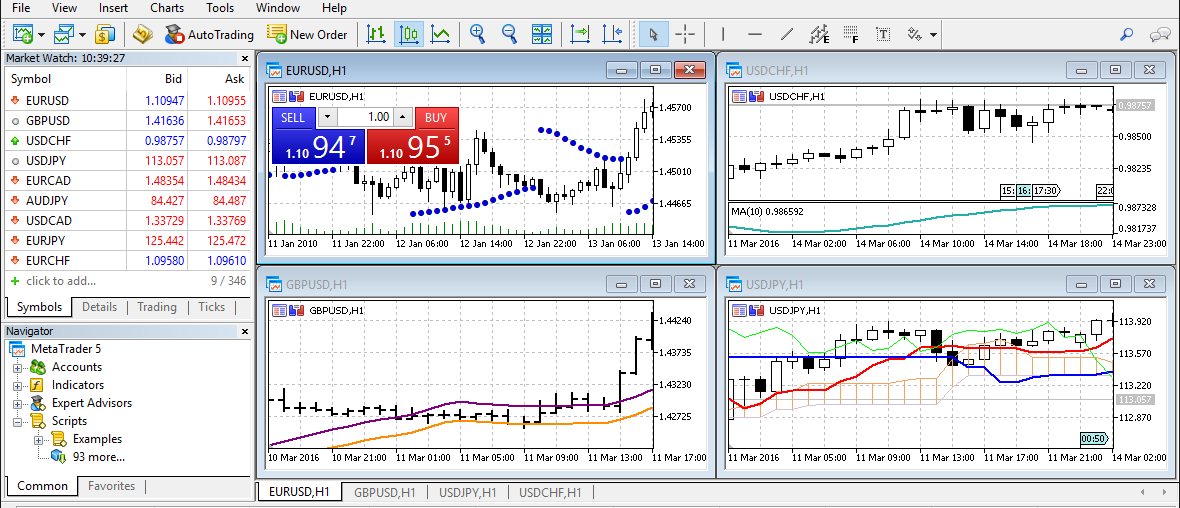Switch to bar chart view

pyautogui.click(x=376, y=34)
